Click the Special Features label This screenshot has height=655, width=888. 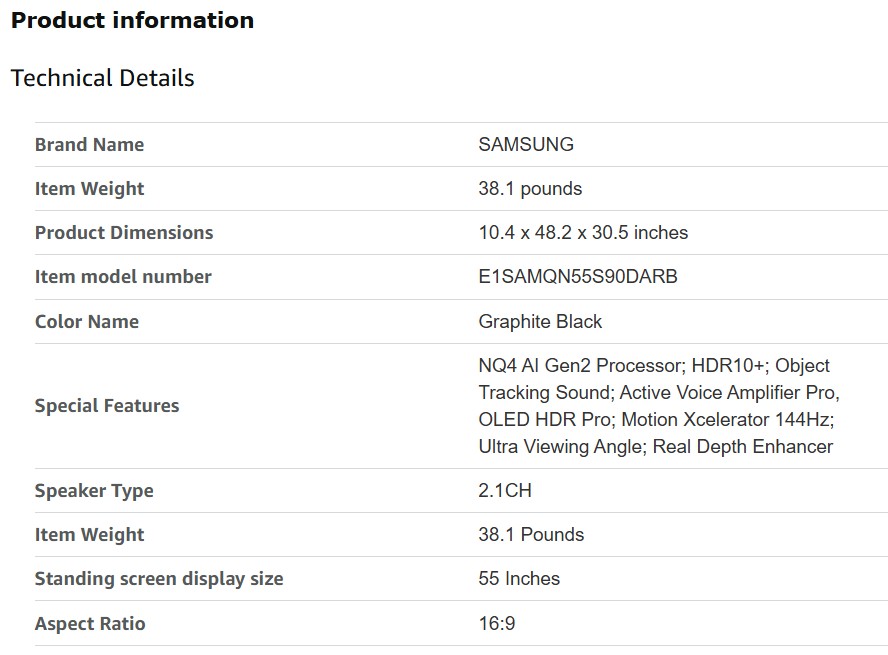pyautogui.click(x=107, y=406)
